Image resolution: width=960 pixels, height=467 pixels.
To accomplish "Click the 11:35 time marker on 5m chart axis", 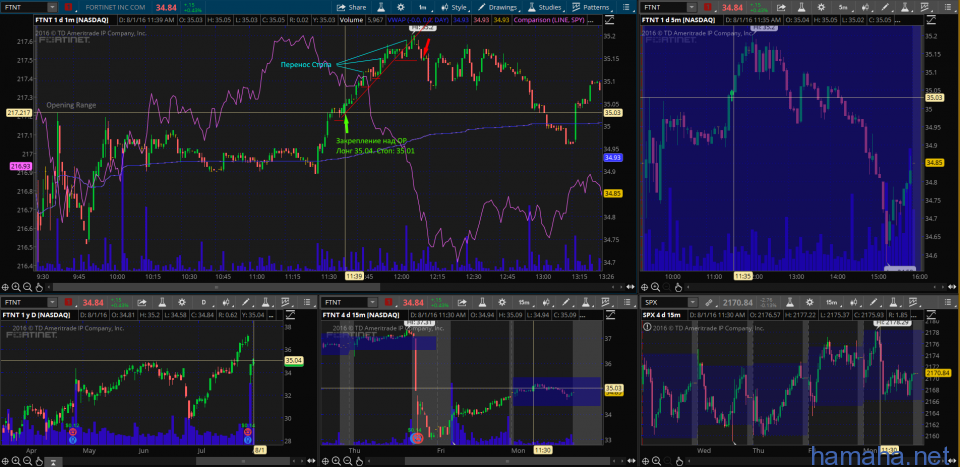I will coord(743,276).
